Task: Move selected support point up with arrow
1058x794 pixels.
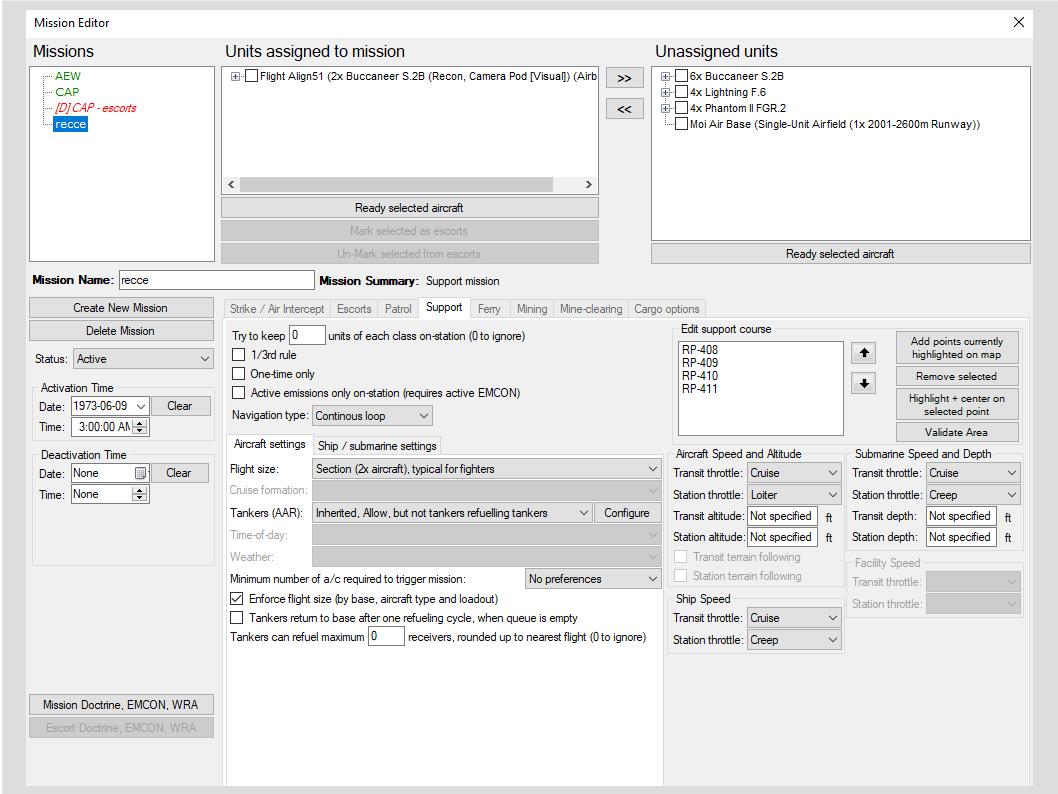Action: click(x=864, y=353)
